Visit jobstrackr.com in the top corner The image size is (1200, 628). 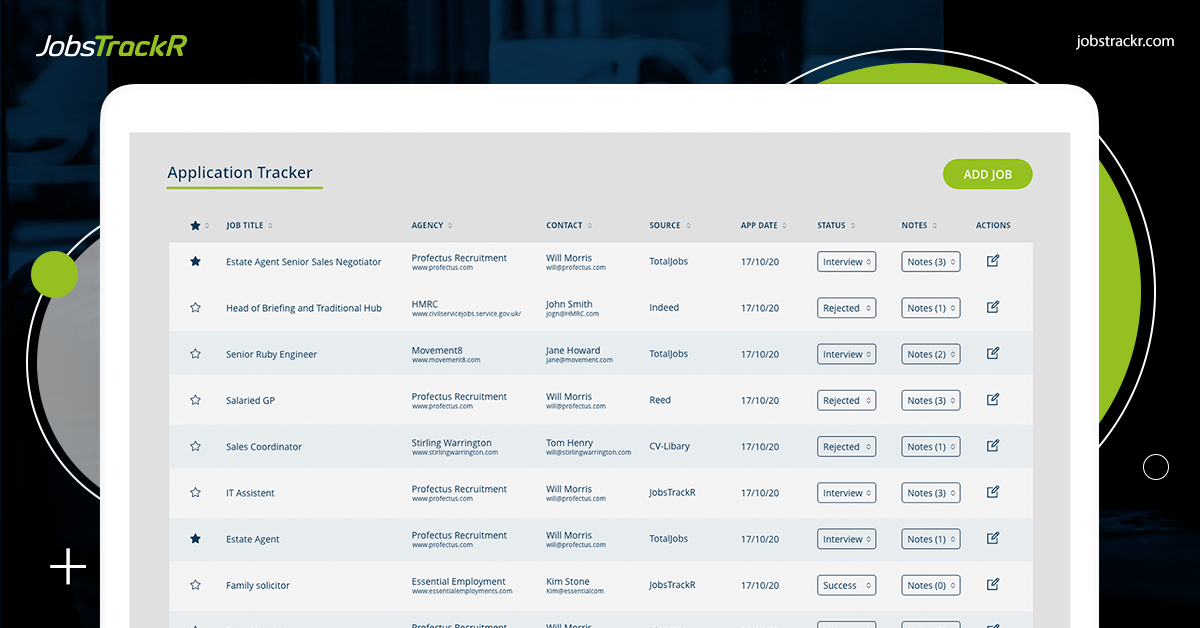coord(1124,41)
